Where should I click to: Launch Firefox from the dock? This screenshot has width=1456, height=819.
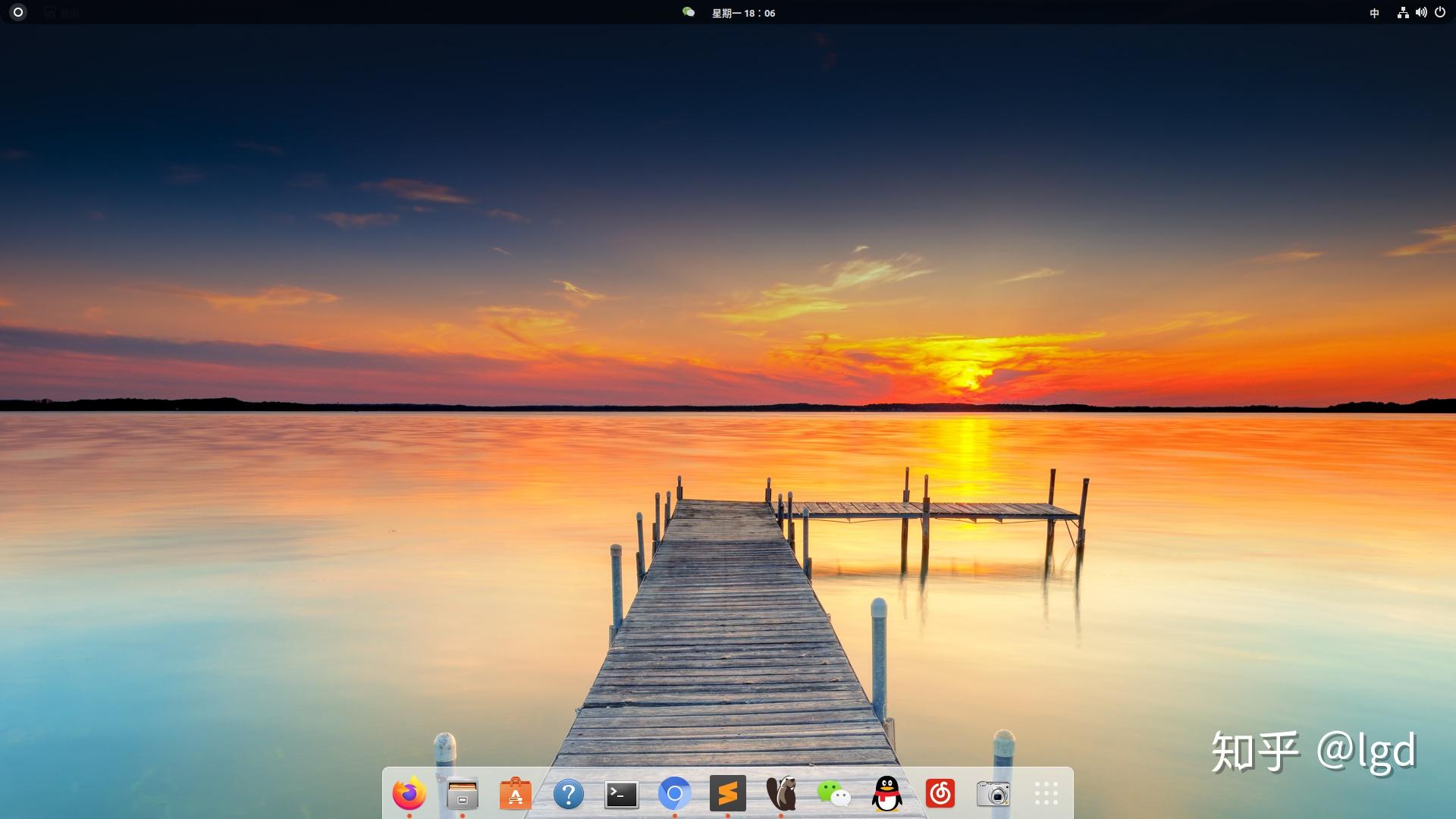[409, 794]
